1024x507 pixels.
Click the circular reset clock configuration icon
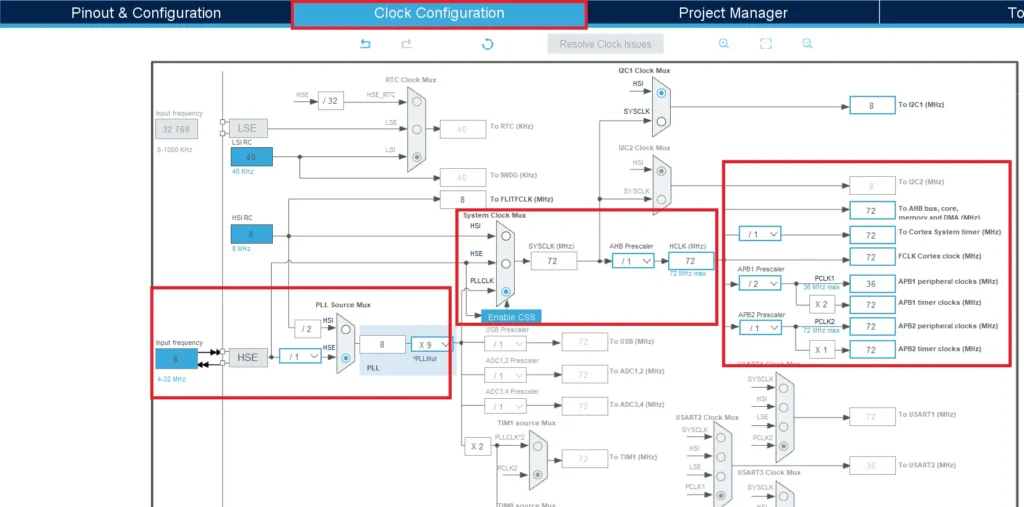(x=487, y=44)
